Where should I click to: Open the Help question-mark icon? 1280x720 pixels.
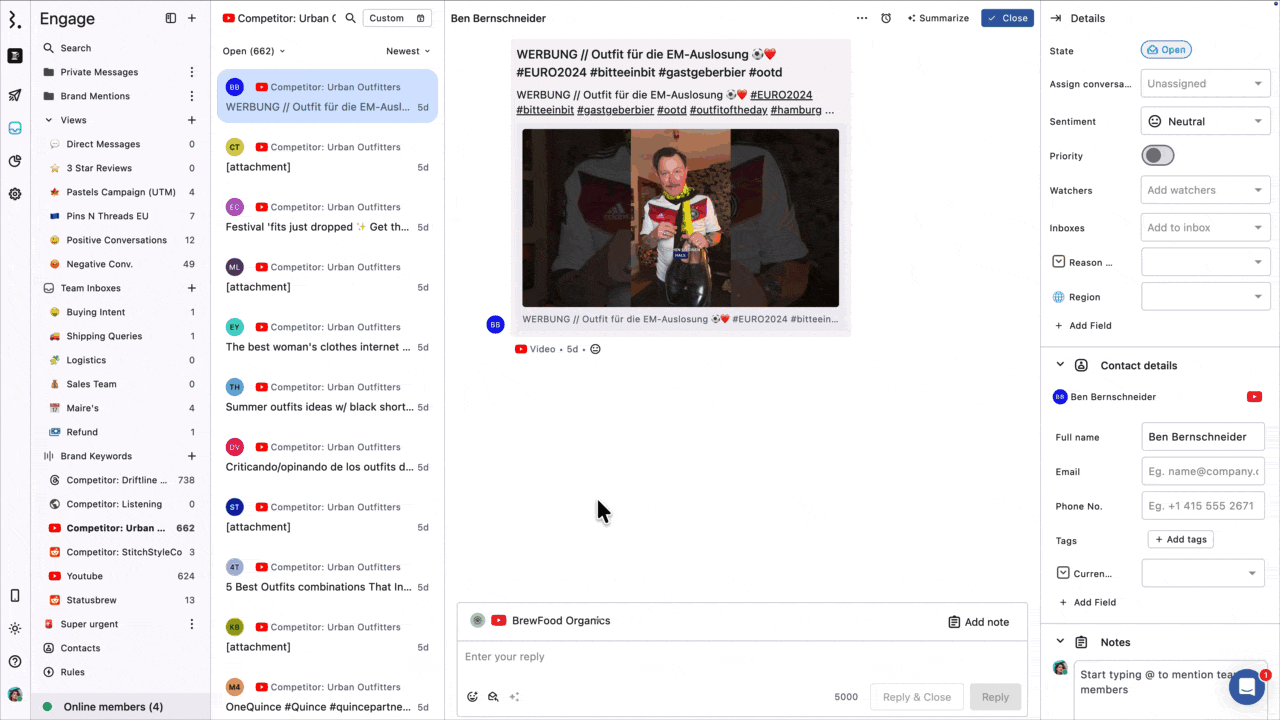(x=15, y=661)
